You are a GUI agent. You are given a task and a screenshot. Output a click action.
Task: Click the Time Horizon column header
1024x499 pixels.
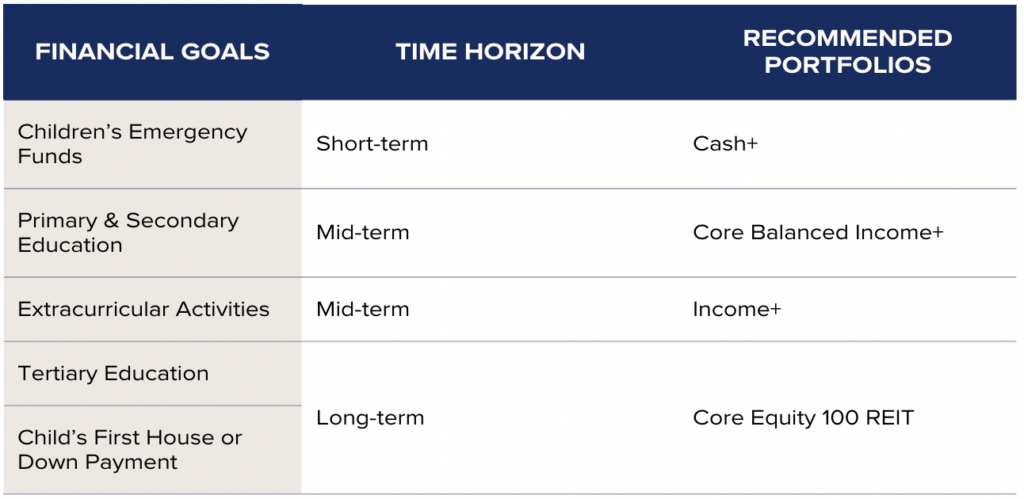point(490,52)
